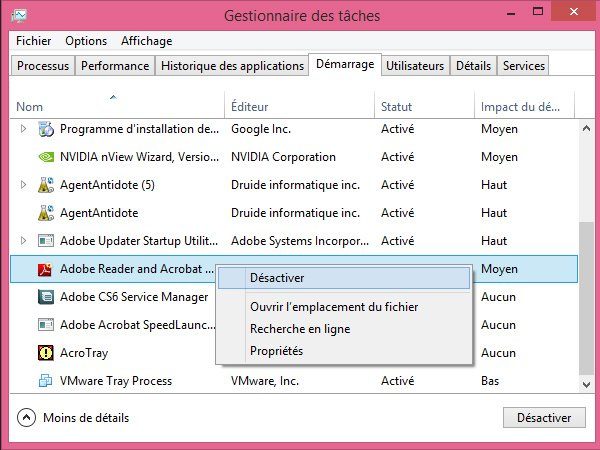
Task: Open the Affichage menu
Action: [147, 41]
